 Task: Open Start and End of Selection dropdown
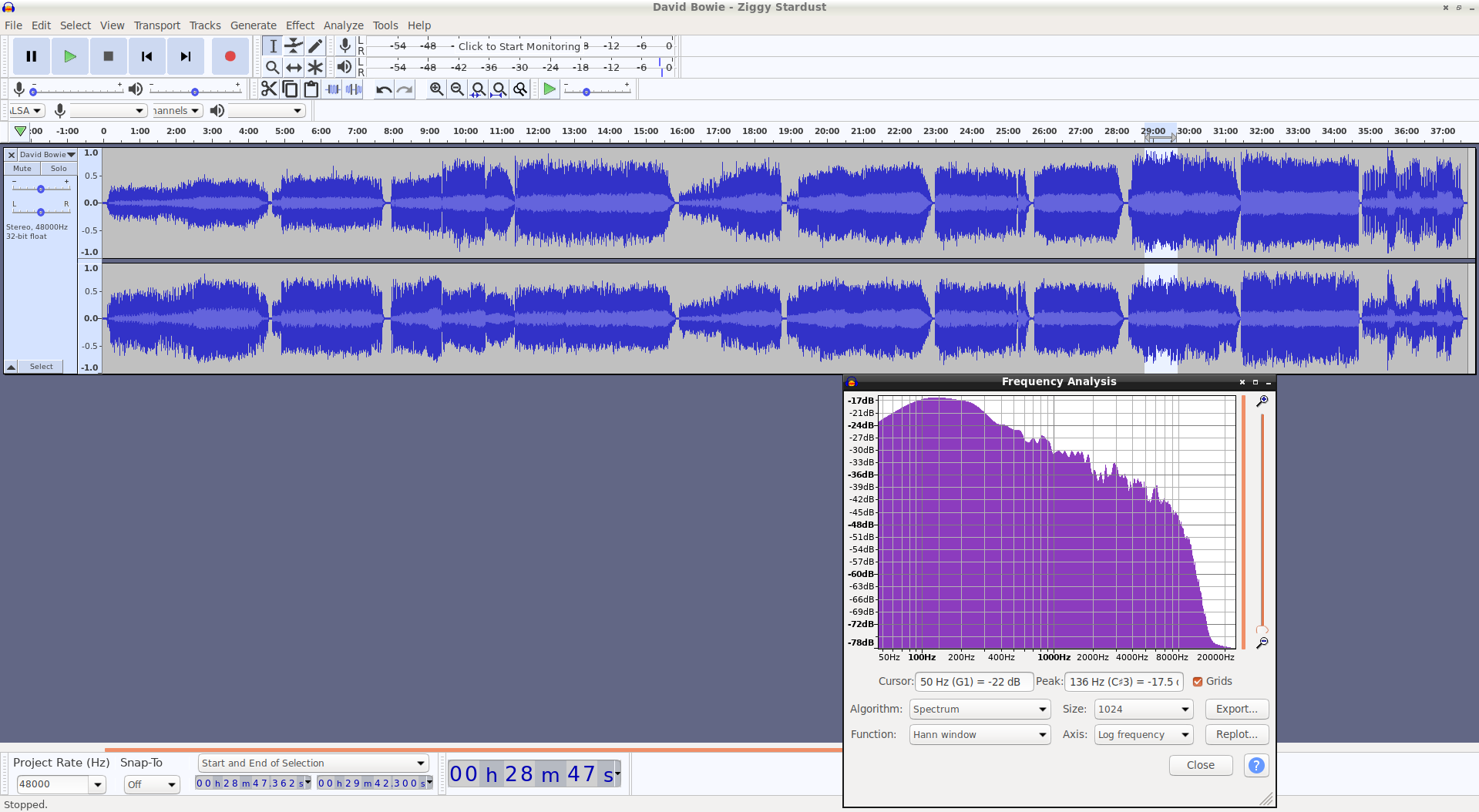(313, 763)
